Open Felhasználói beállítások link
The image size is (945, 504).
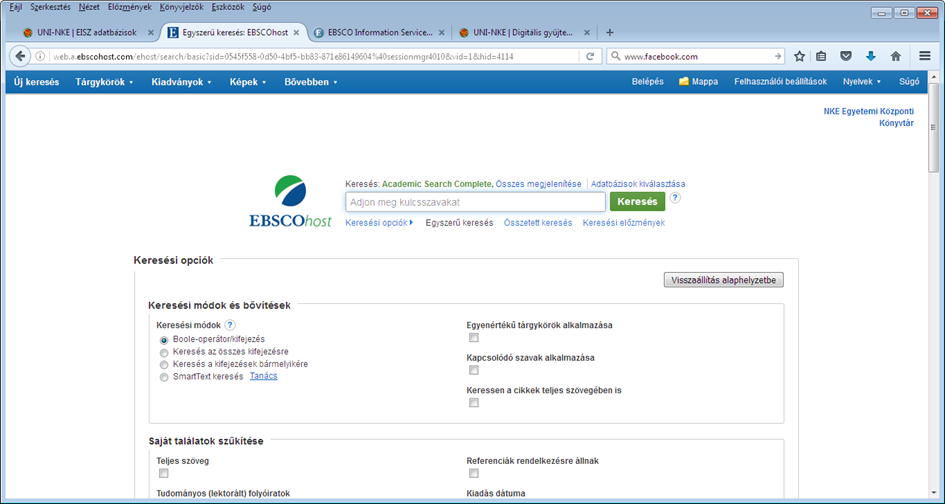click(x=780, y=81)
